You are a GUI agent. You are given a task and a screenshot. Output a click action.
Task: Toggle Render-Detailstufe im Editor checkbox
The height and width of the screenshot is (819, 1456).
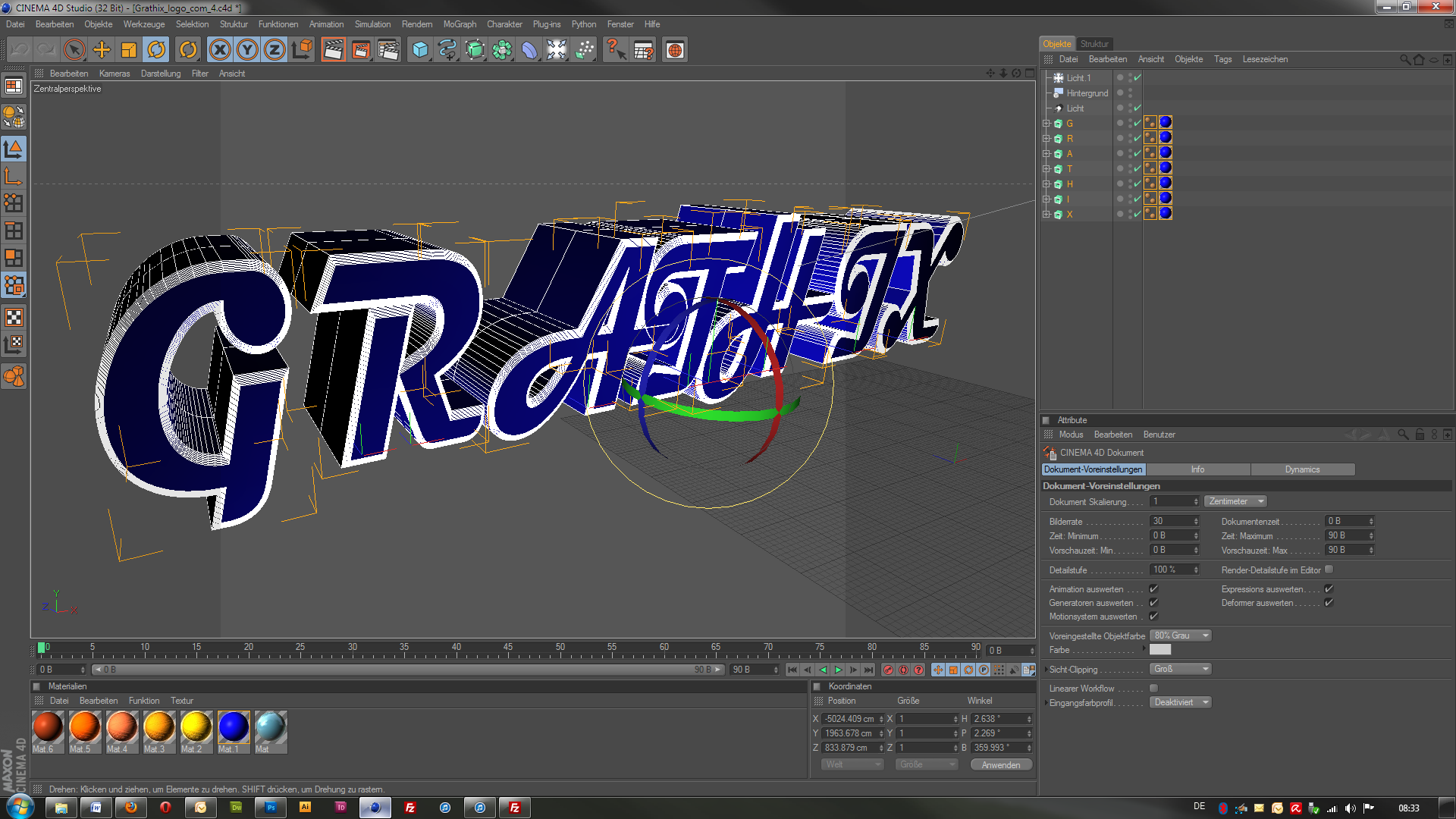[x=1329, y=570]
